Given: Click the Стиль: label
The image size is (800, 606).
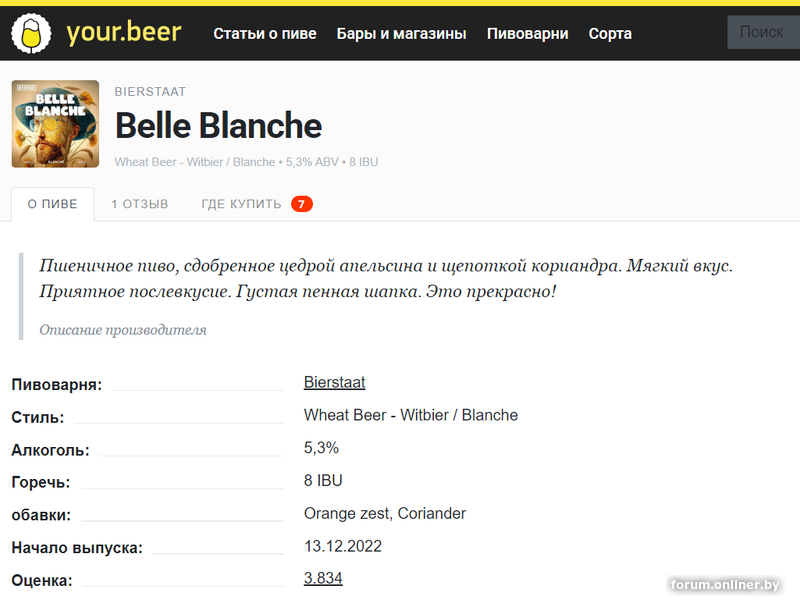Looking at the screenshot, I should pyautogui.click(x=38, y=417).
